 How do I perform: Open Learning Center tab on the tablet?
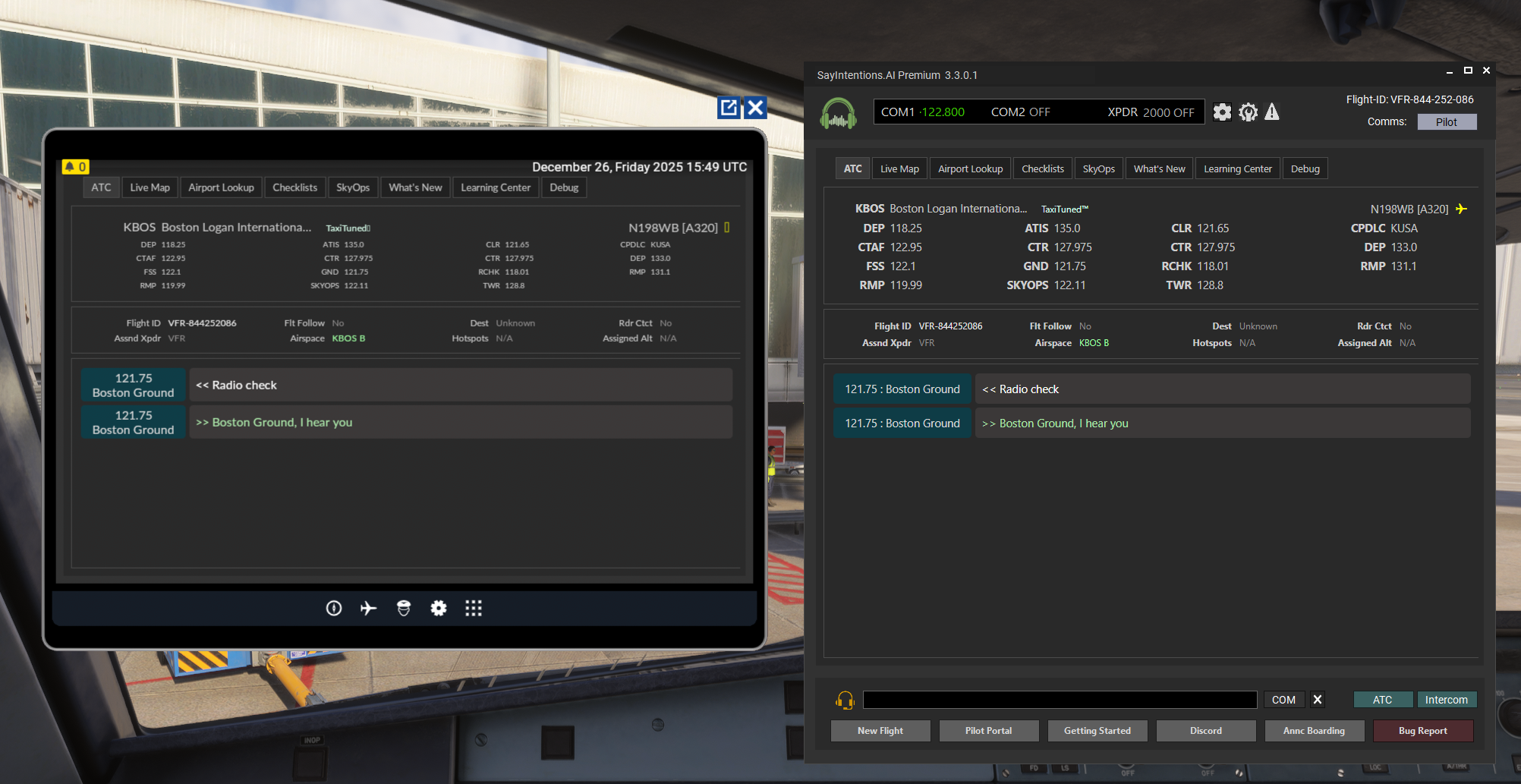[496, 187]
